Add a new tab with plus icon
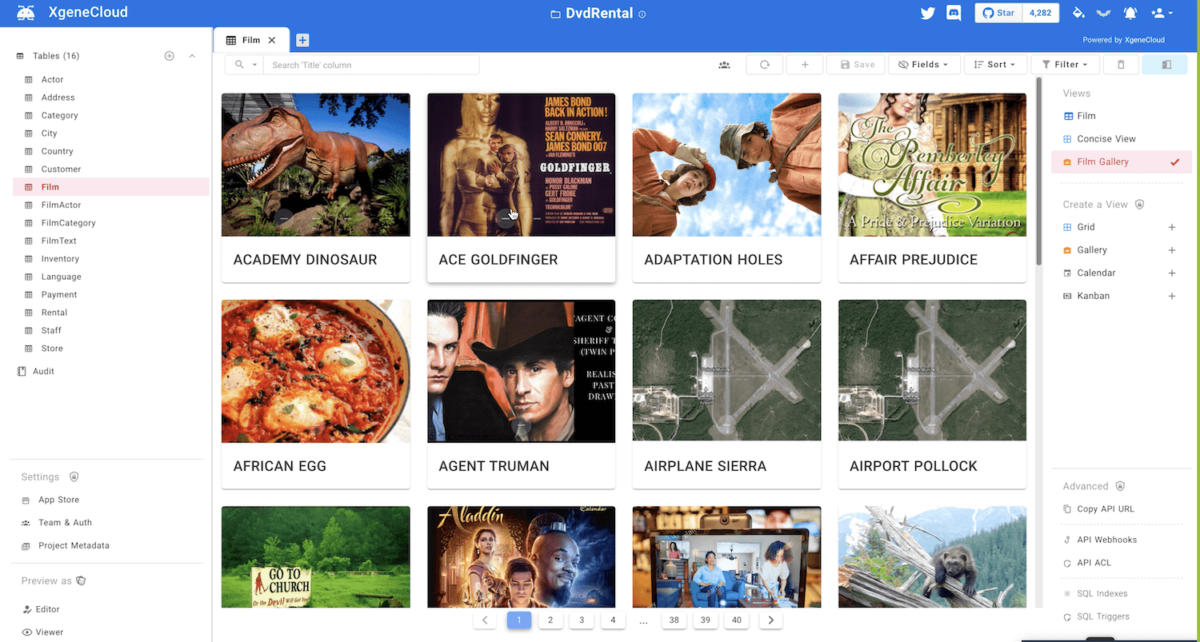 (302, 40)
